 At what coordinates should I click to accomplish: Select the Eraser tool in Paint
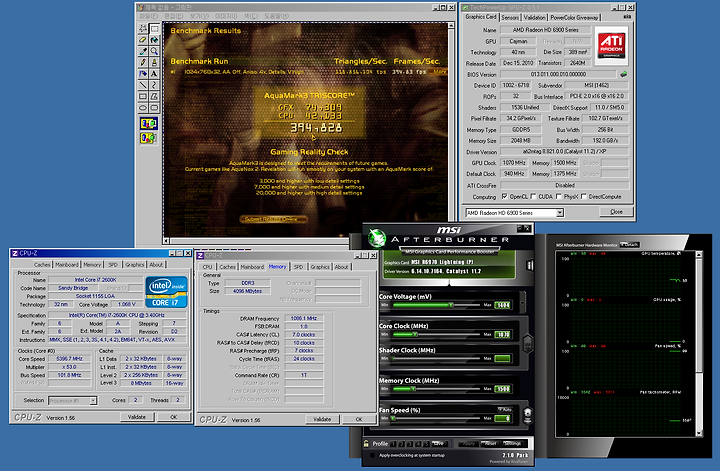(x=143, y=40)
